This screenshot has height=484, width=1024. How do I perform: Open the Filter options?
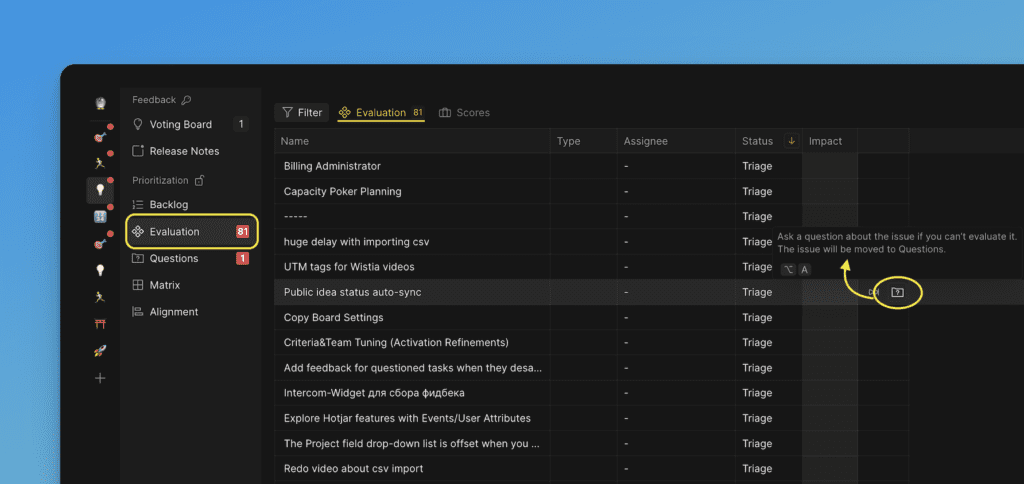301,113
